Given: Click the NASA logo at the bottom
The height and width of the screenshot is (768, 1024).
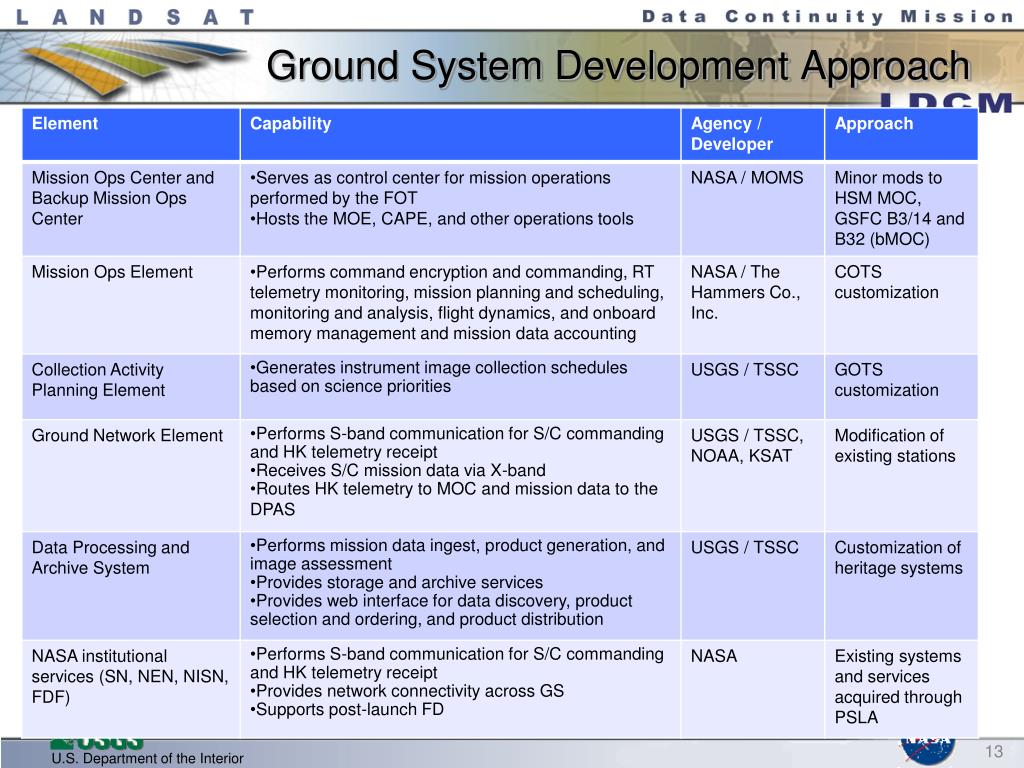Looking at the screenshot, I should 927,751.
